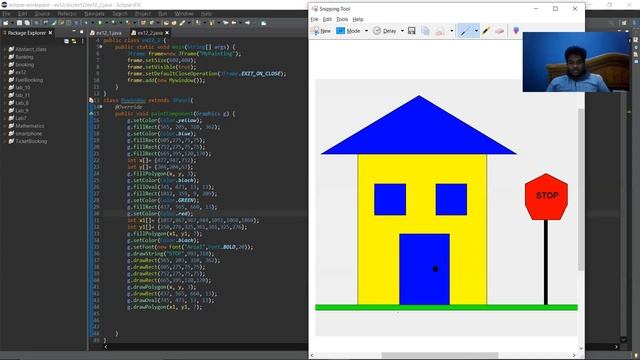
Task: Select the Mathematics project
Action: tap(29, 126)
